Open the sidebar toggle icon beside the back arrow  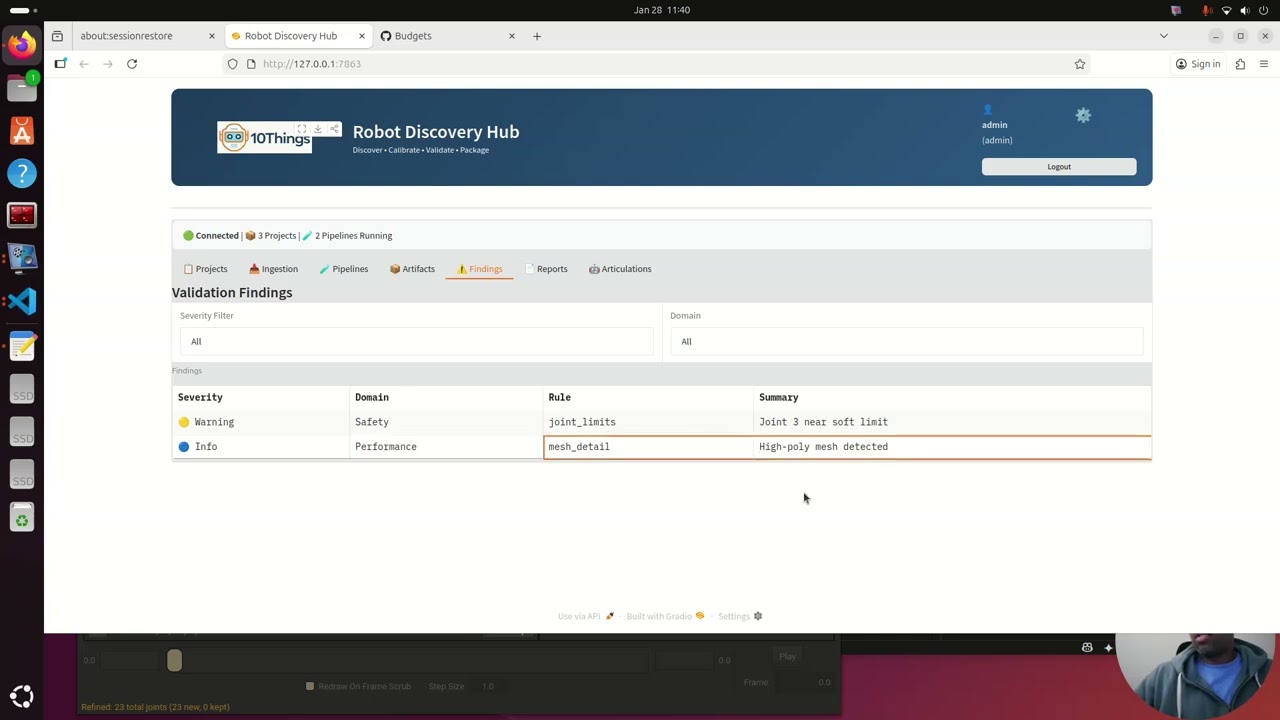coord(60,64)
